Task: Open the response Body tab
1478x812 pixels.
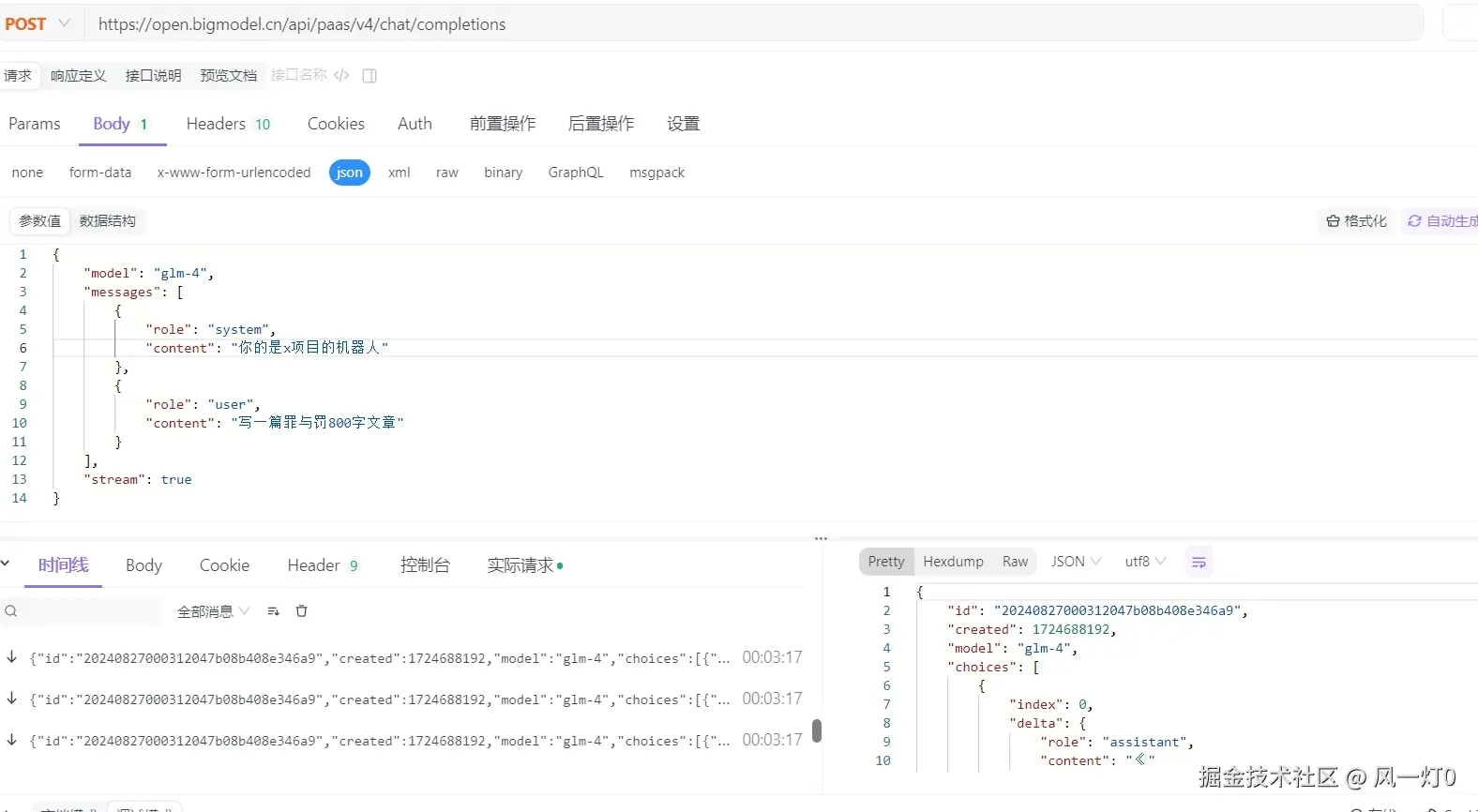Action: click(x=143, y=565)
